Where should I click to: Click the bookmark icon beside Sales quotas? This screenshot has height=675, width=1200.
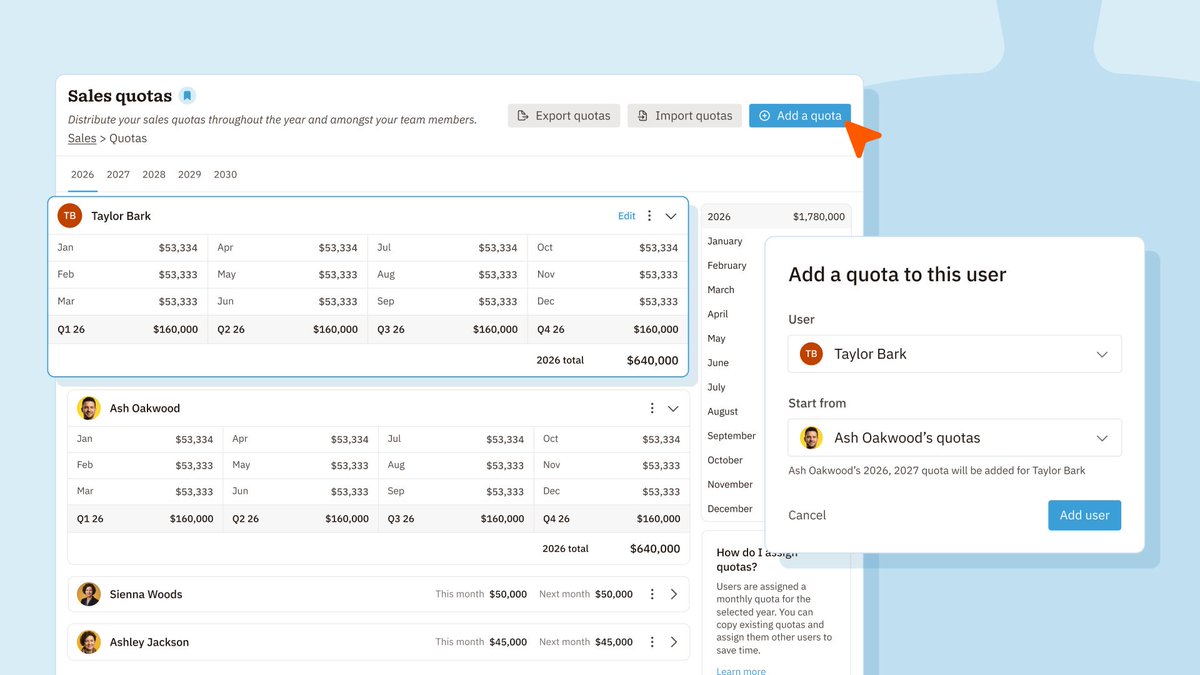click(187, 96)
